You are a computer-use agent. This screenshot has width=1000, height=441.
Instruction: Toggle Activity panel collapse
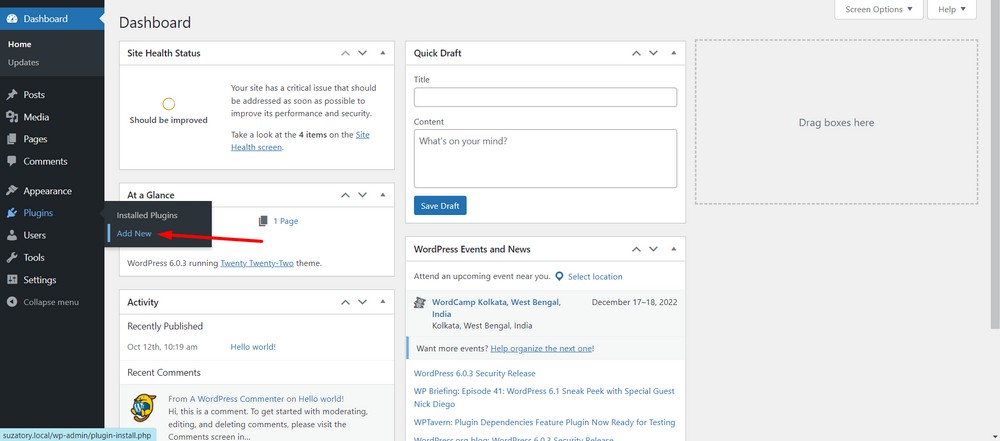(383, 302)
